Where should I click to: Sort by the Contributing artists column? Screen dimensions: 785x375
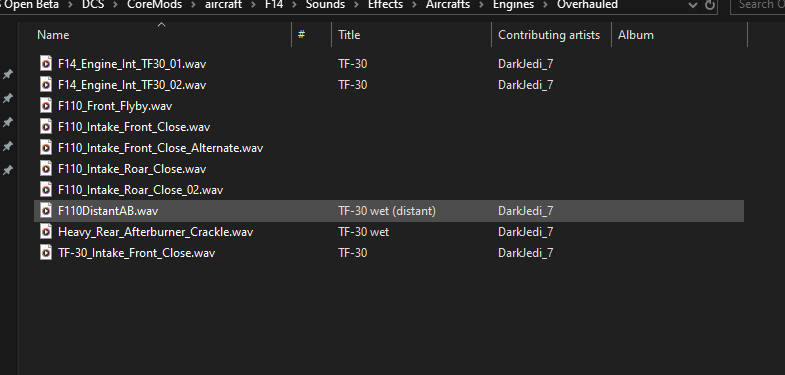pos(551,35)
